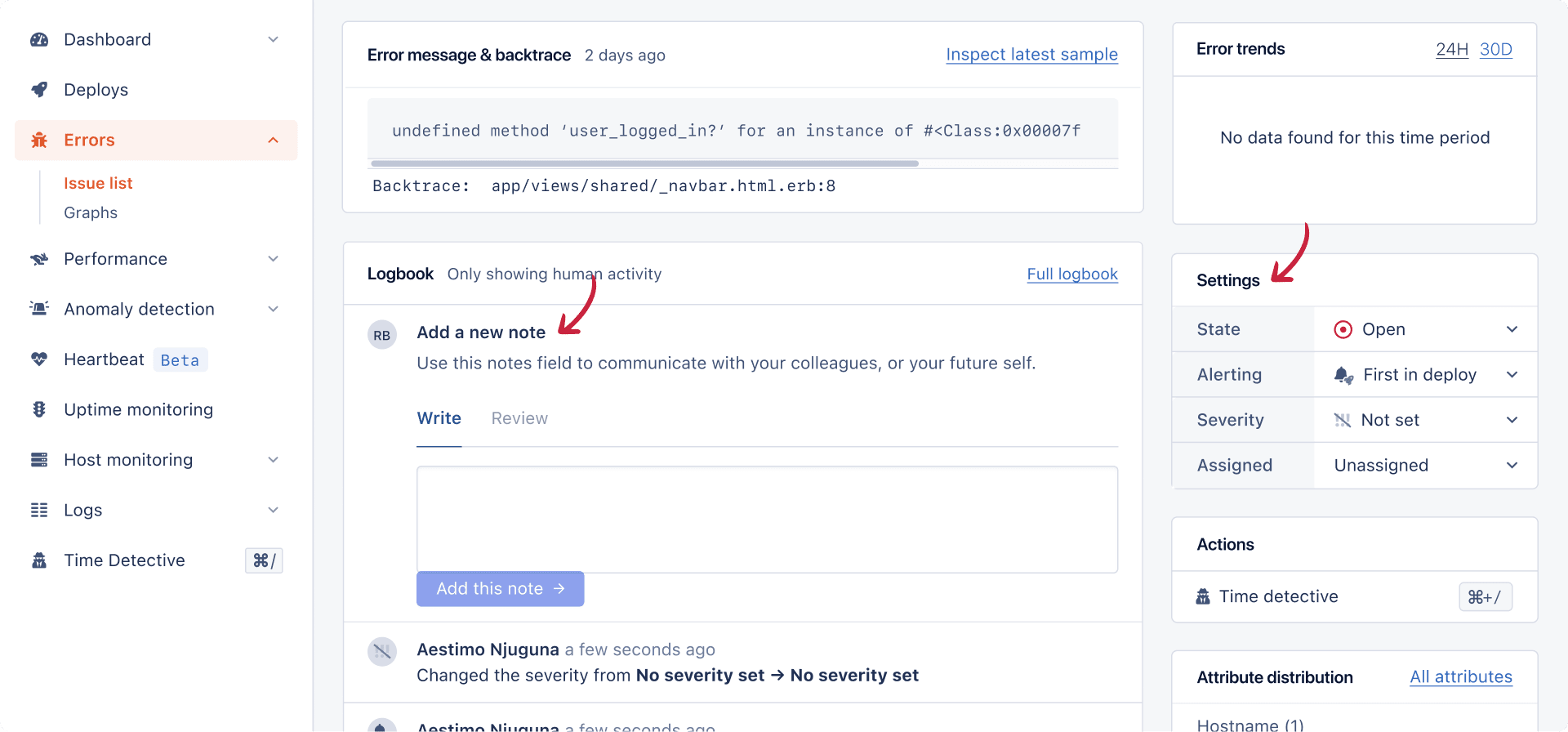This screenshot has height=732, width=1568.
Task: Open Performance via the rabbit icon
Action: pyautogui.click(x=39, y=258)
